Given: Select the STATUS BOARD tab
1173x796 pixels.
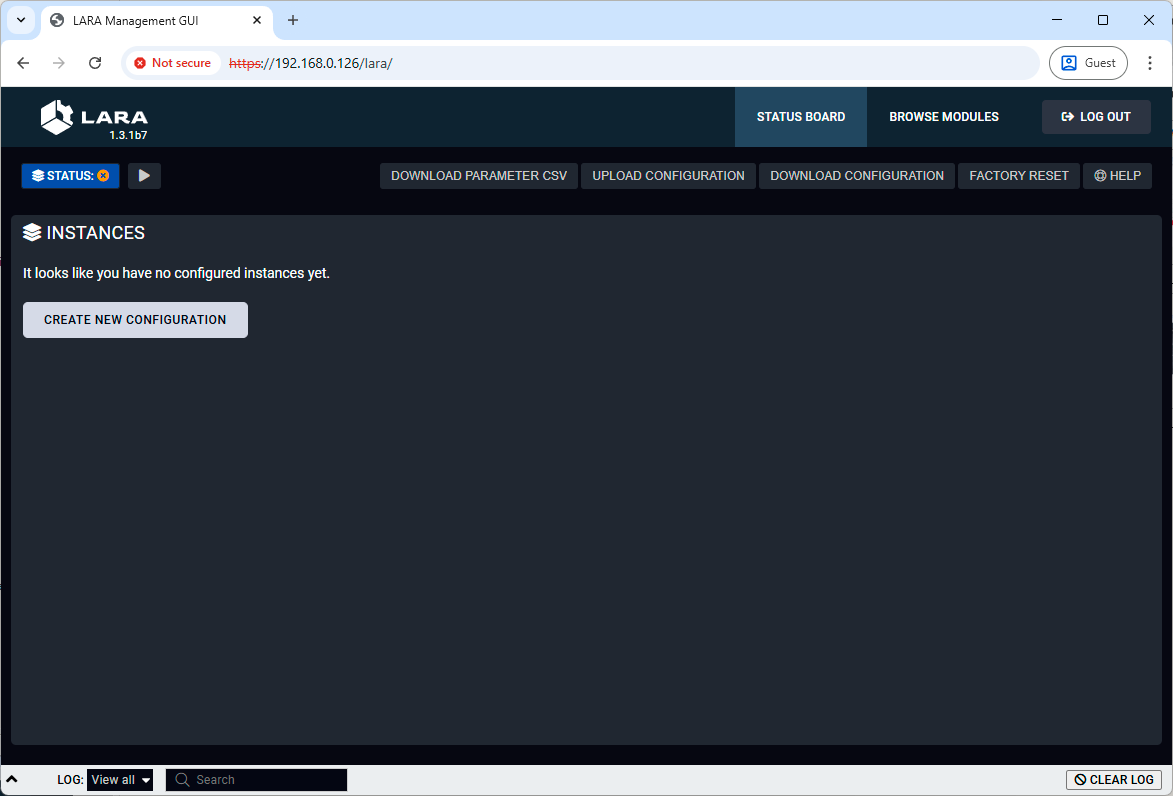Looking at the screenshot, I should (800, 117).
